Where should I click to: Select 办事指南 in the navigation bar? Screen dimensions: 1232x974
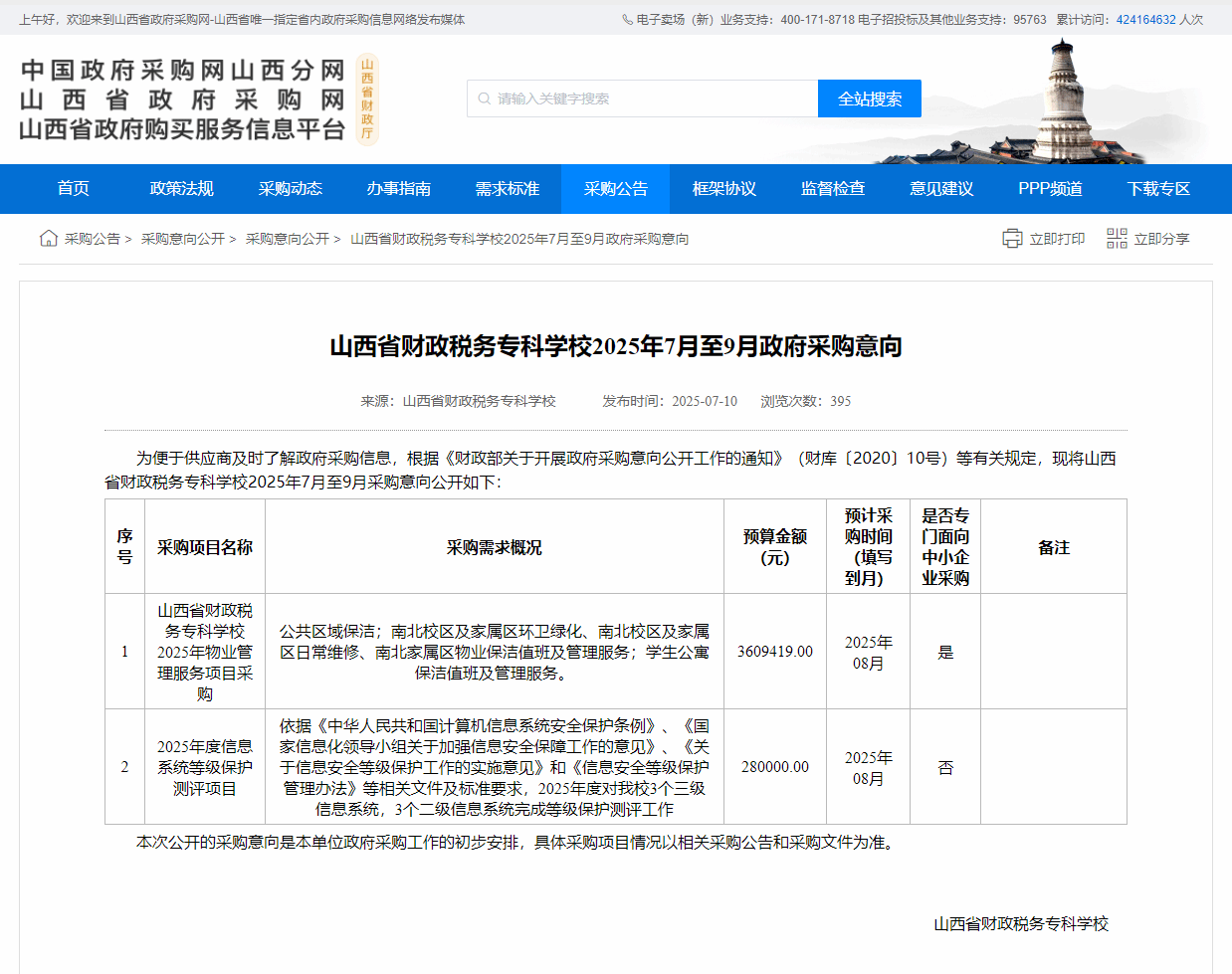[398, 189]
